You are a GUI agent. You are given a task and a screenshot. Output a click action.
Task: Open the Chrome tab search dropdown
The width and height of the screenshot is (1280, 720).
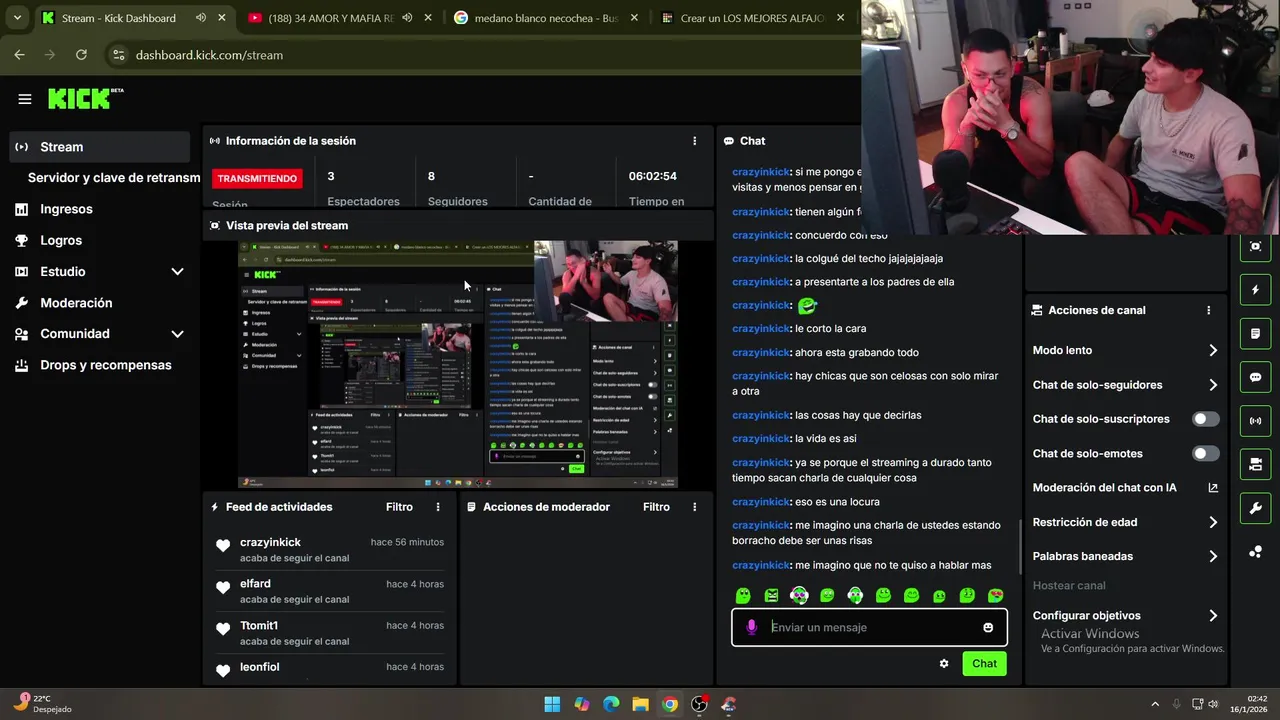tap(17, 18)
